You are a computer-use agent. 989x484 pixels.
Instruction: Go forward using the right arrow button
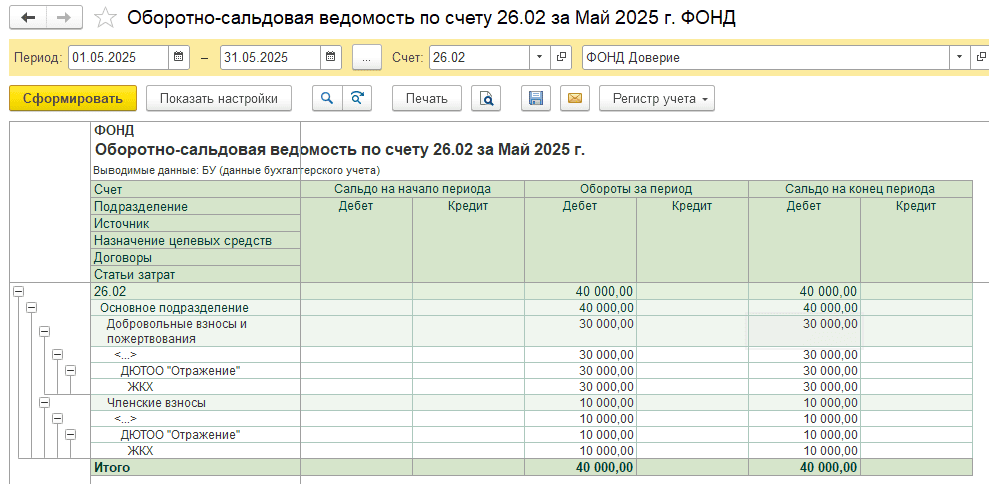pos(63,18)
